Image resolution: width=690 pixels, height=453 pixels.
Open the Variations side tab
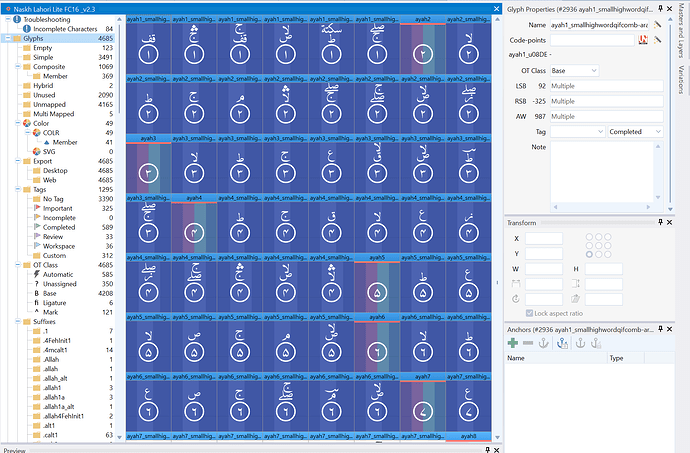click(x=681, y=79)
